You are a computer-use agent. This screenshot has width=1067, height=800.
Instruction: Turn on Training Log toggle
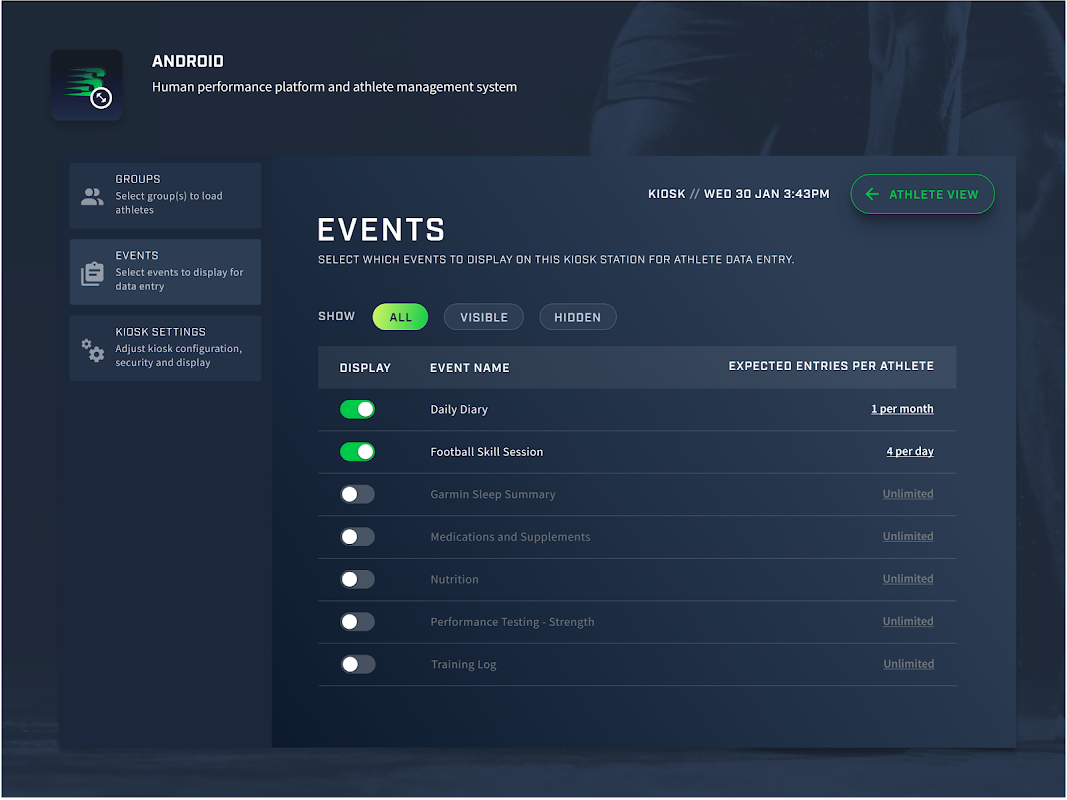coord(357,665)
